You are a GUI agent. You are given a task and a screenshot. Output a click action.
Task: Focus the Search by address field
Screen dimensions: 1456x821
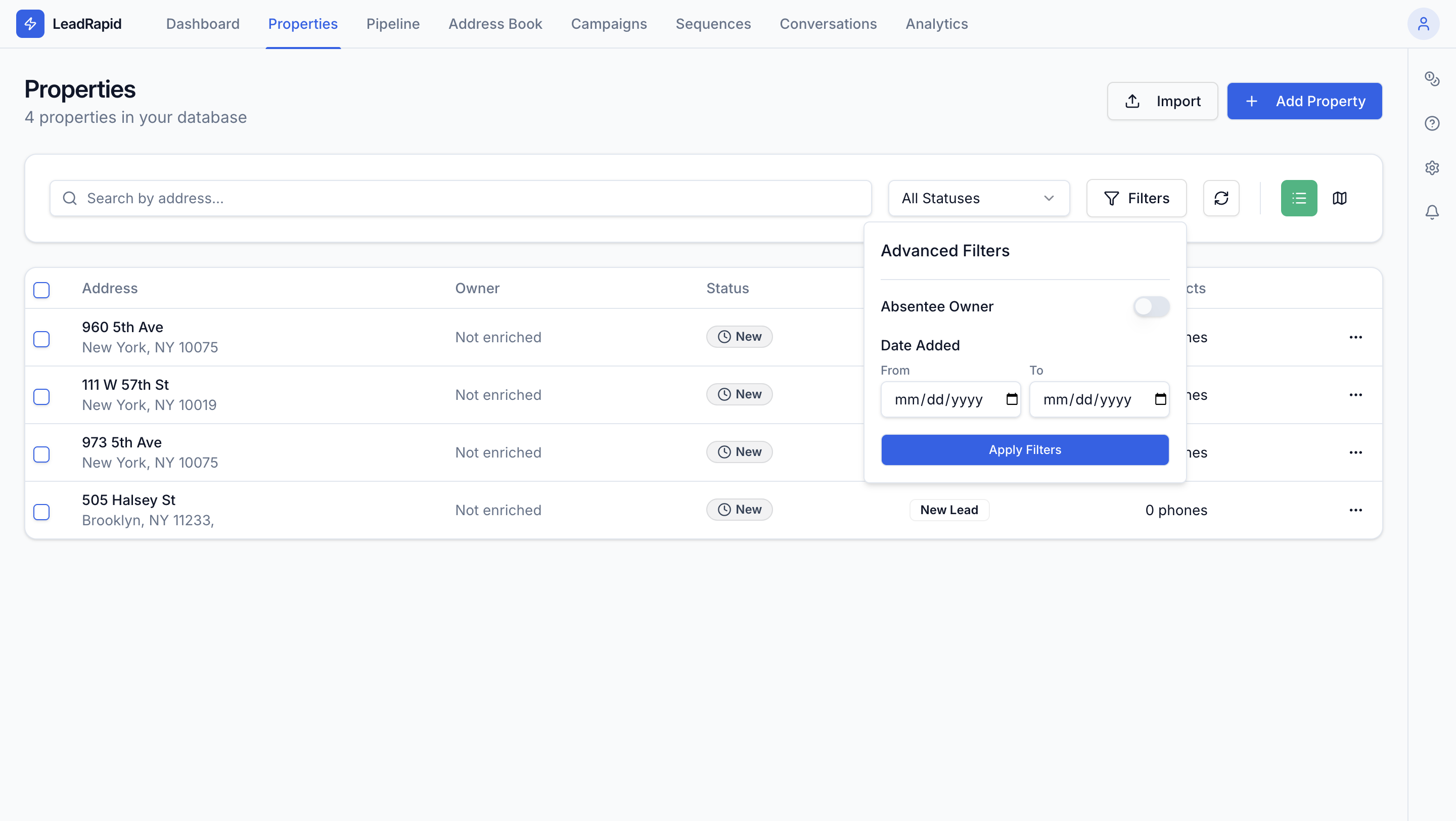[x=461, y=198]
